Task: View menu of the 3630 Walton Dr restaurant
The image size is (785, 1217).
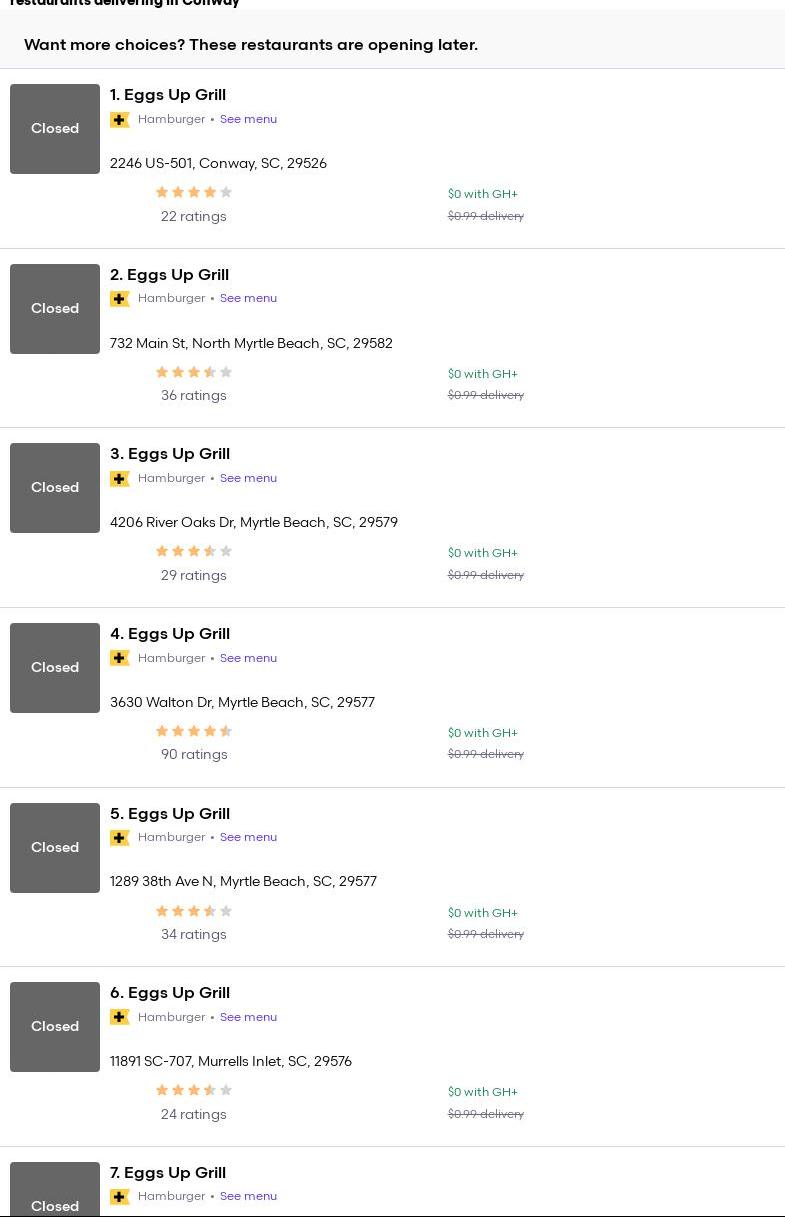Action: tap(248, 658)
